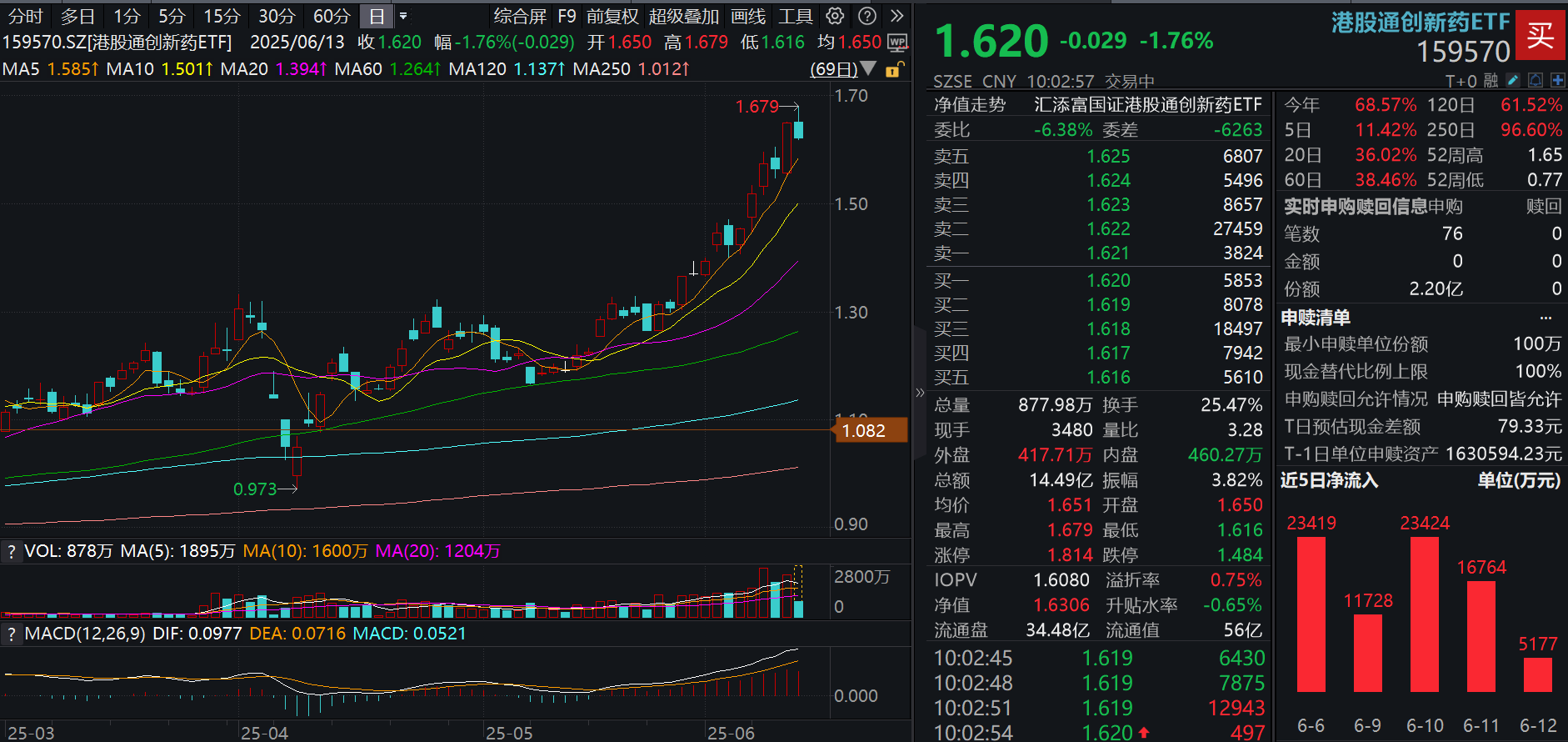This screenshot has width=1568, height=742.
Task: Expand the 69日 range dropdown triangle
Action: pos(868,68)
